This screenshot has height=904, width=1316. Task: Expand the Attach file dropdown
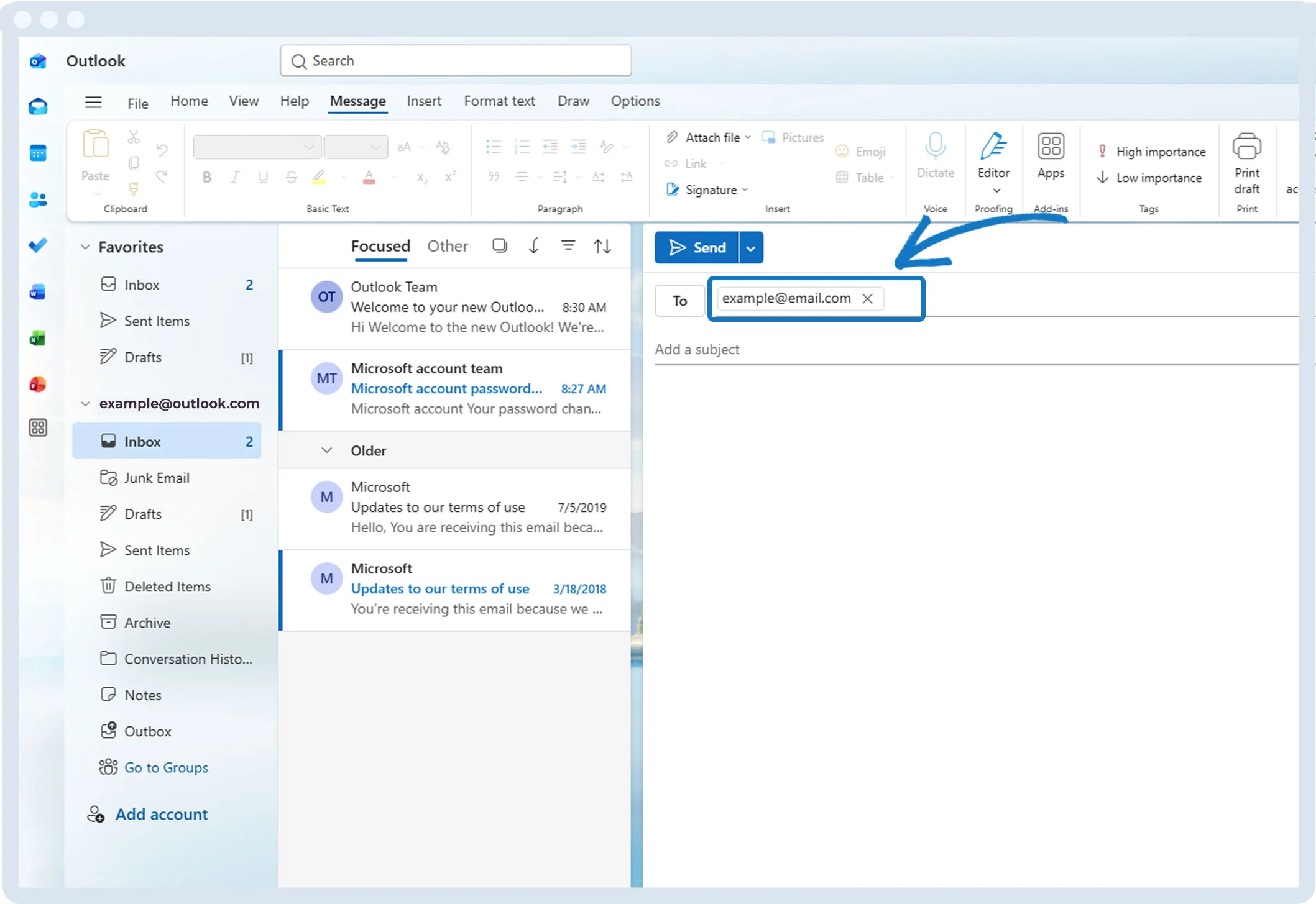coord(748,137)
